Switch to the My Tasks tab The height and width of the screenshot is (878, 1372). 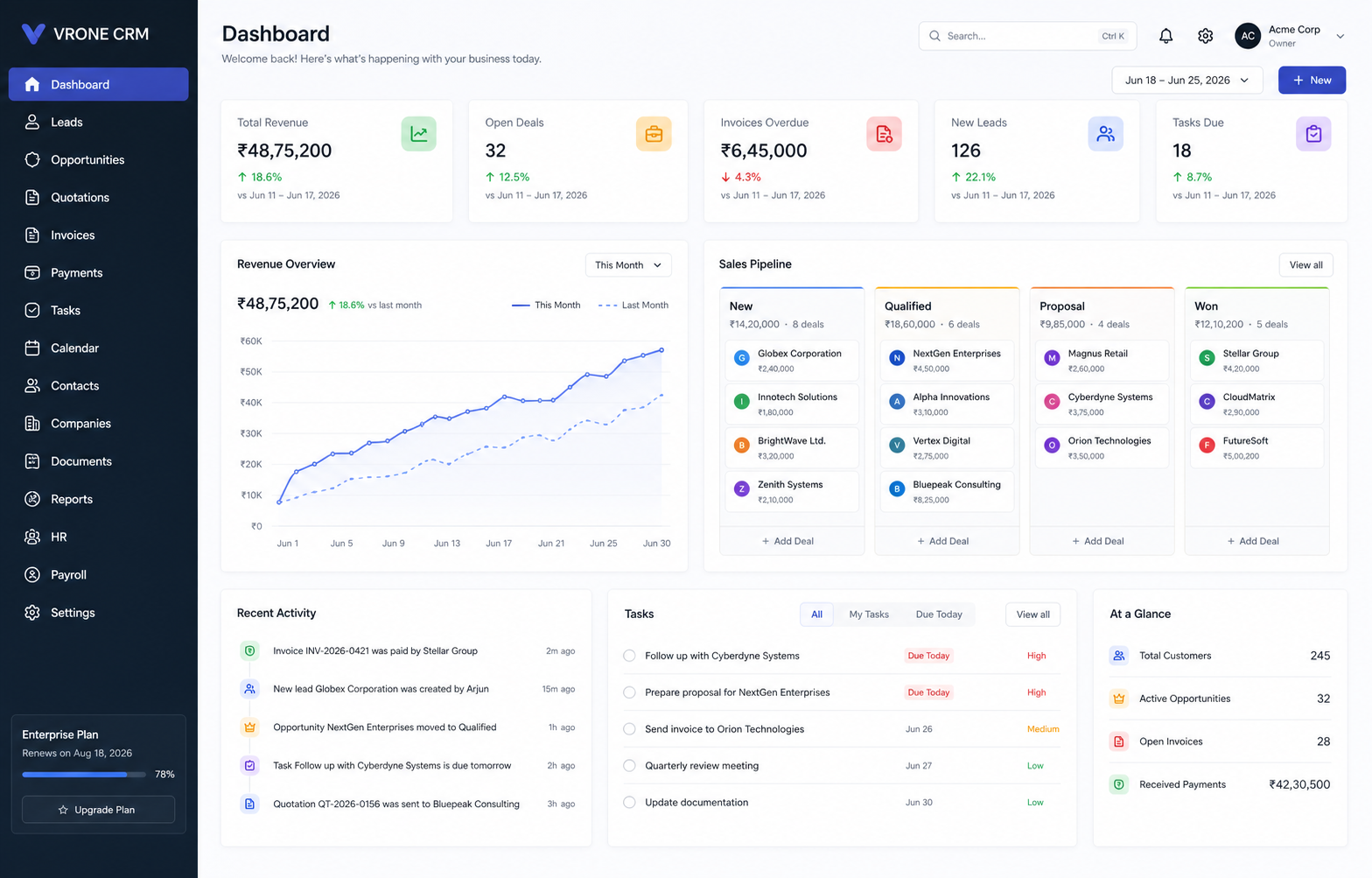(869, 615)
